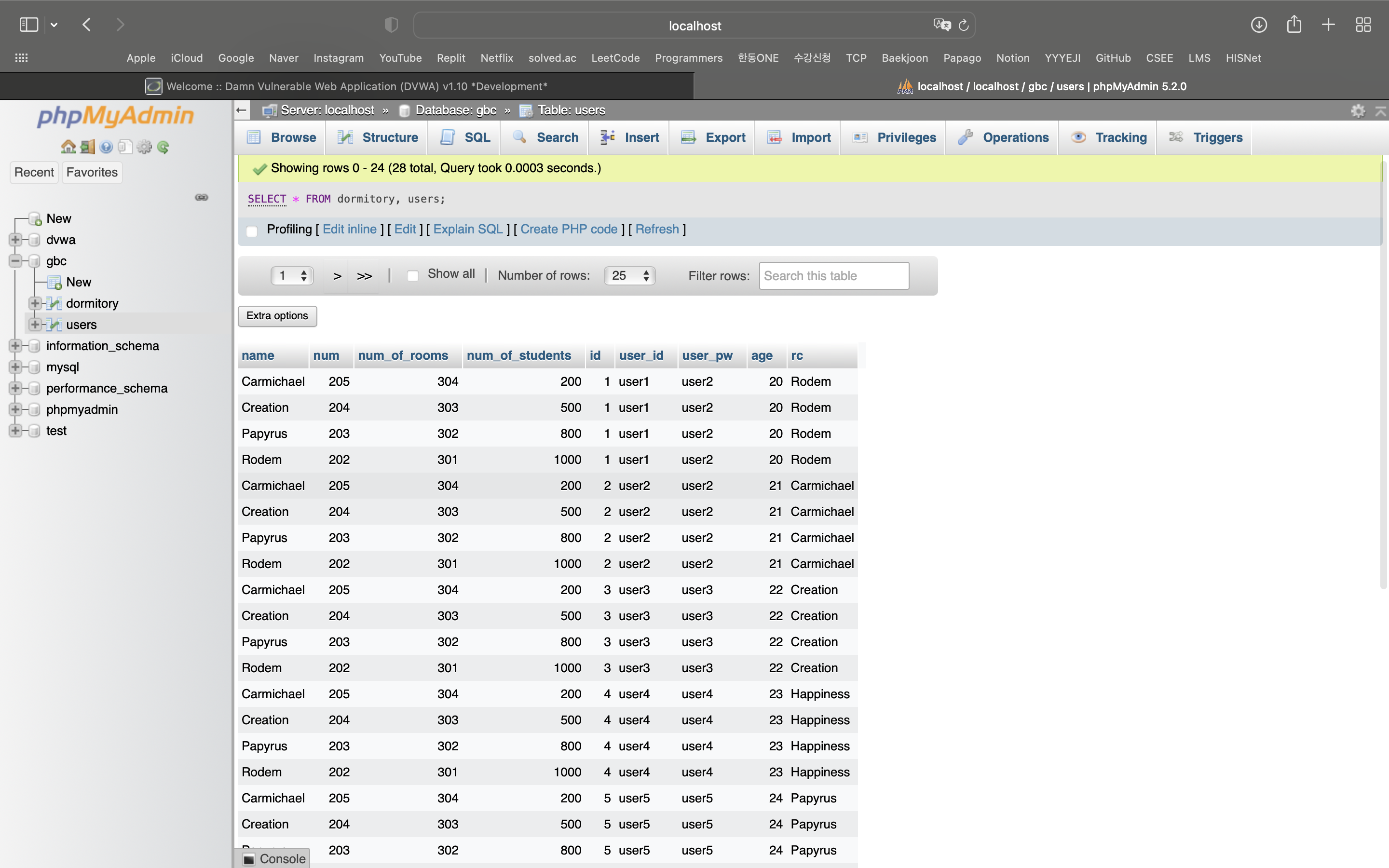Click the Extra options button

277,316
